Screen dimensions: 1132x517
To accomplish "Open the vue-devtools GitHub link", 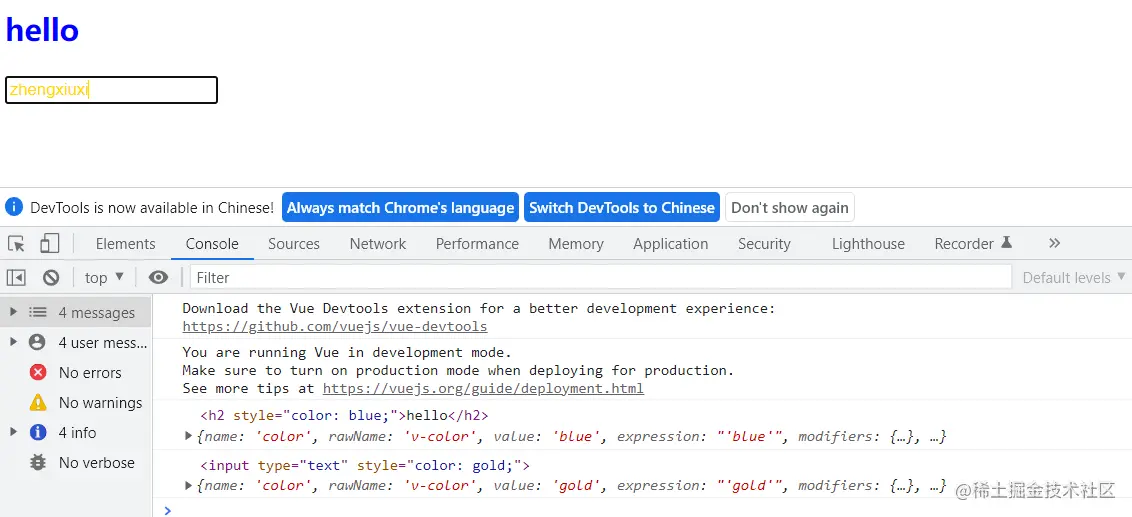I will pyautogui.click(x=335, y=327).
